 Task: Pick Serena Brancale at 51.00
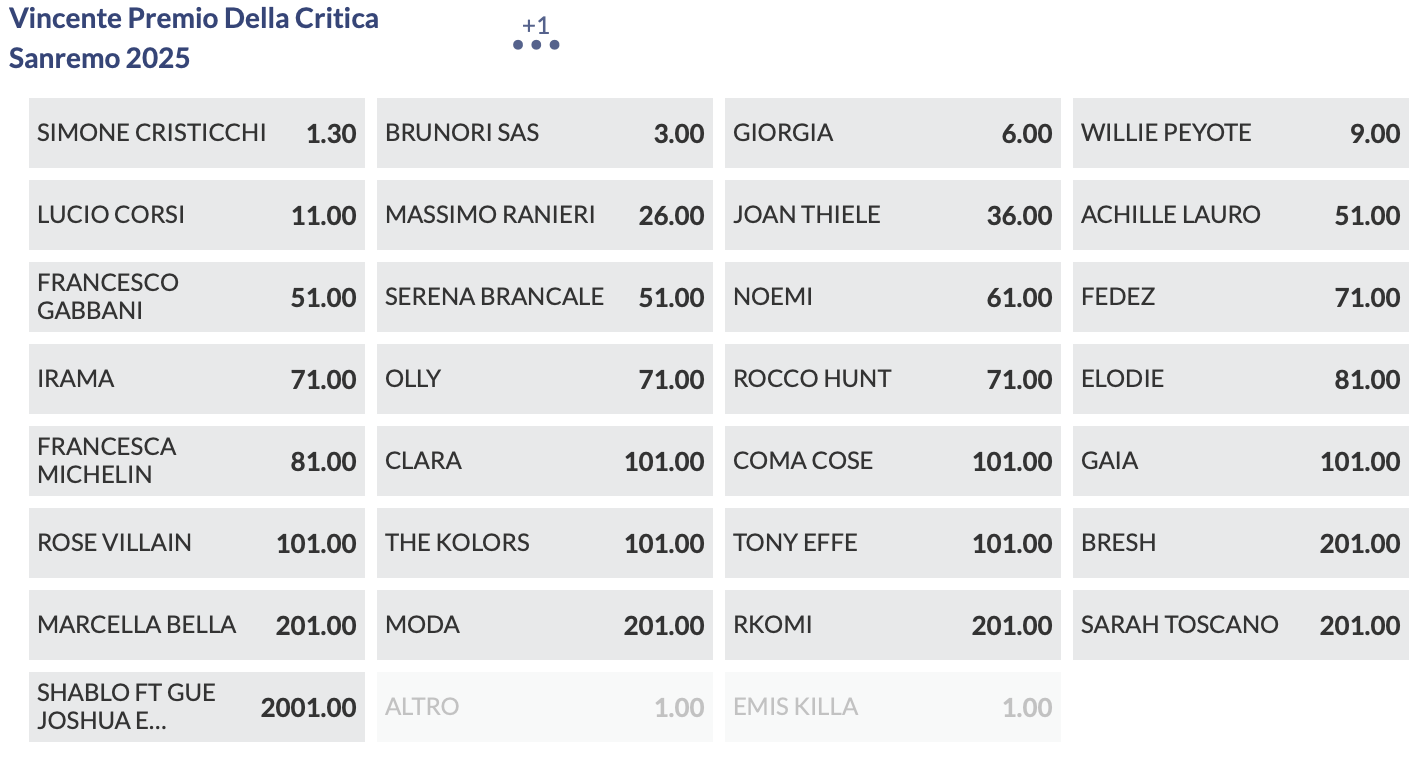545,297
